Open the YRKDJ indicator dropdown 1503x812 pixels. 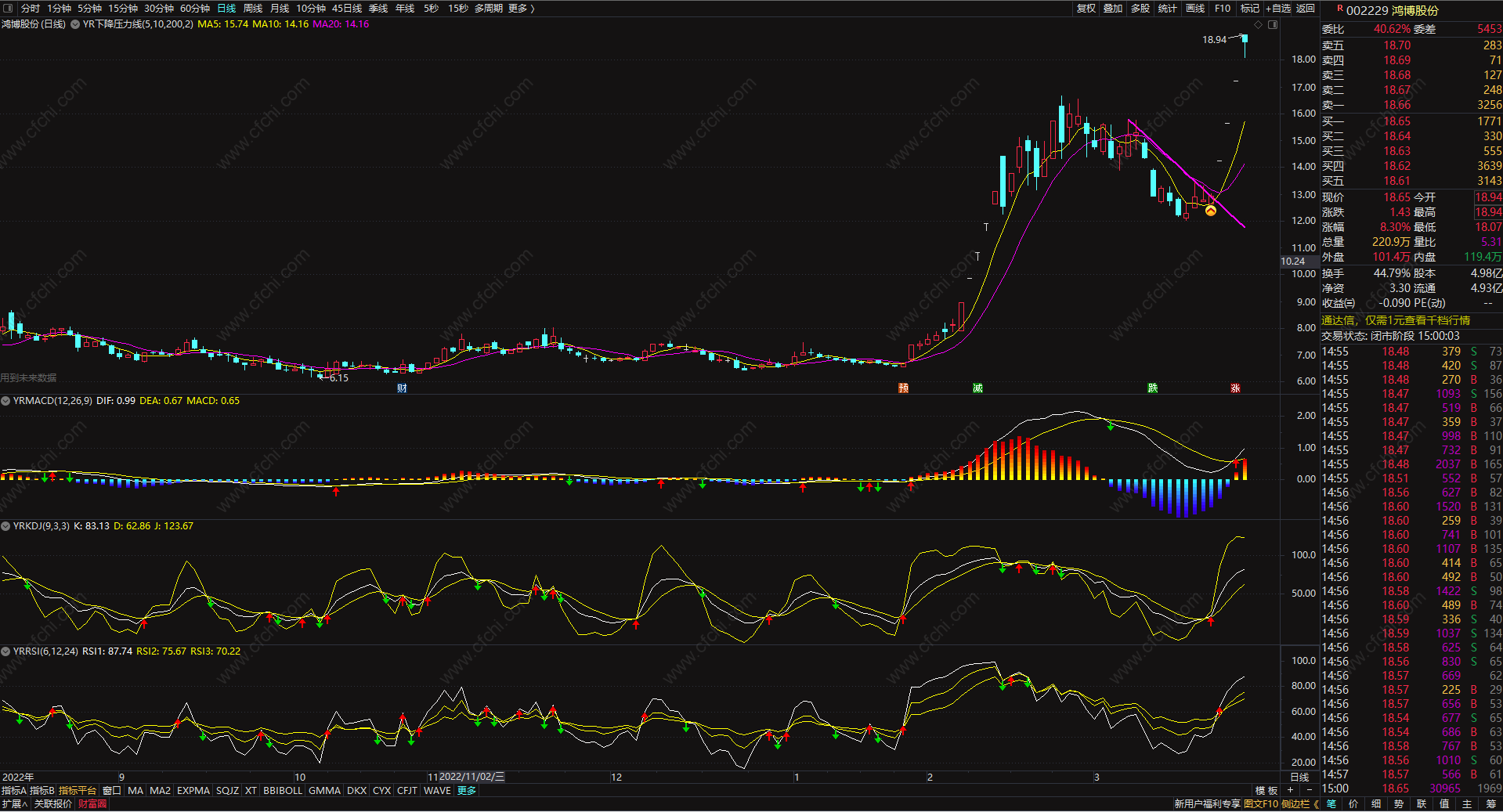5,526
